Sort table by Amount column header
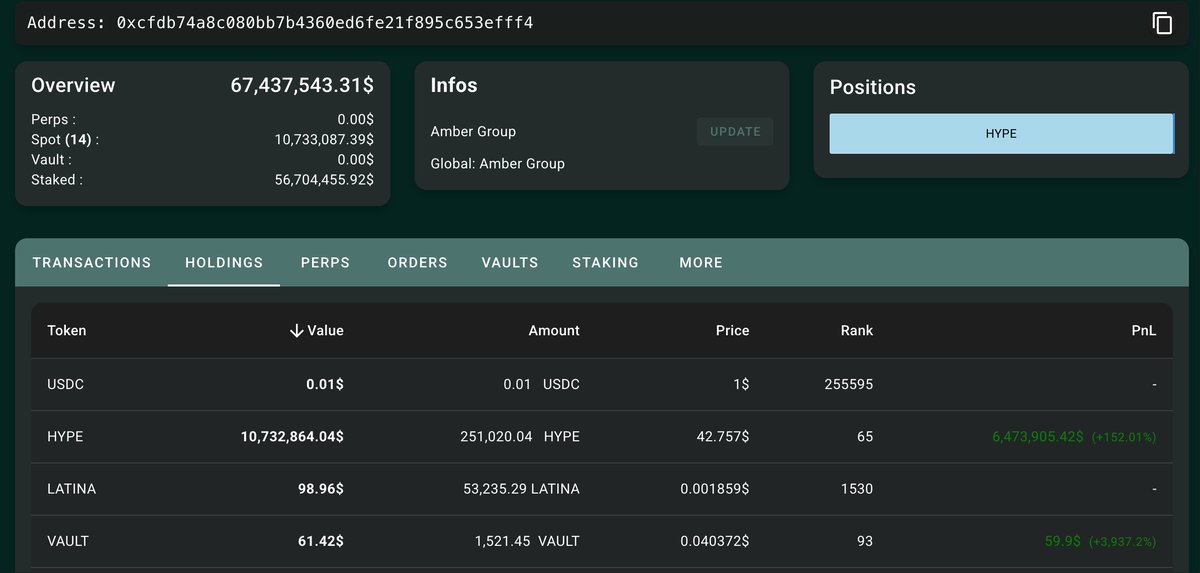Viewport: 1200px width, 573px height. (554, 331)
